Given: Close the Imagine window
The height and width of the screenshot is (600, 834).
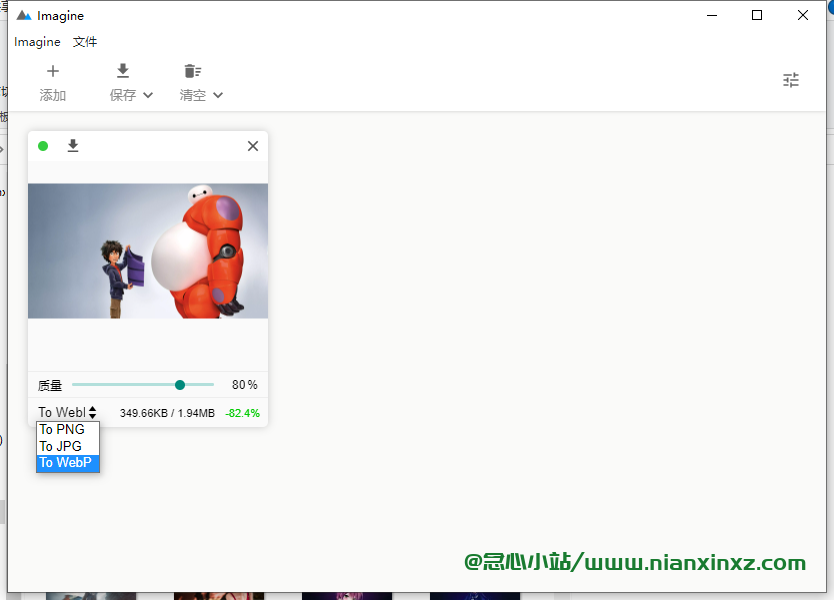Looking at the screenshot, I should point(803,15).
